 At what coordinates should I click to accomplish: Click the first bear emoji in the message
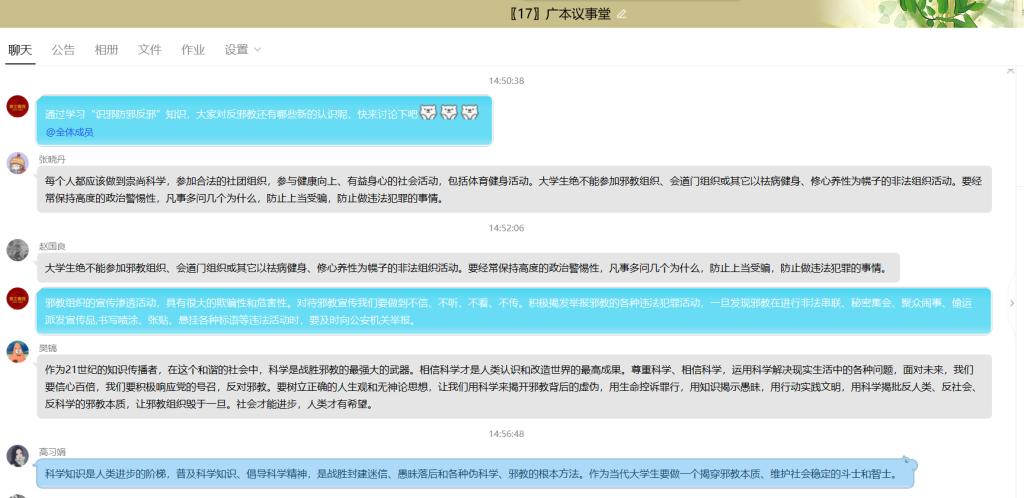pyautogui.click(x=427, y=113)
